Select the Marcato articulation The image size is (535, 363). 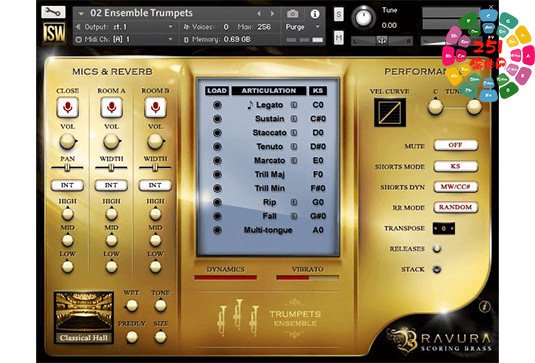270,161
